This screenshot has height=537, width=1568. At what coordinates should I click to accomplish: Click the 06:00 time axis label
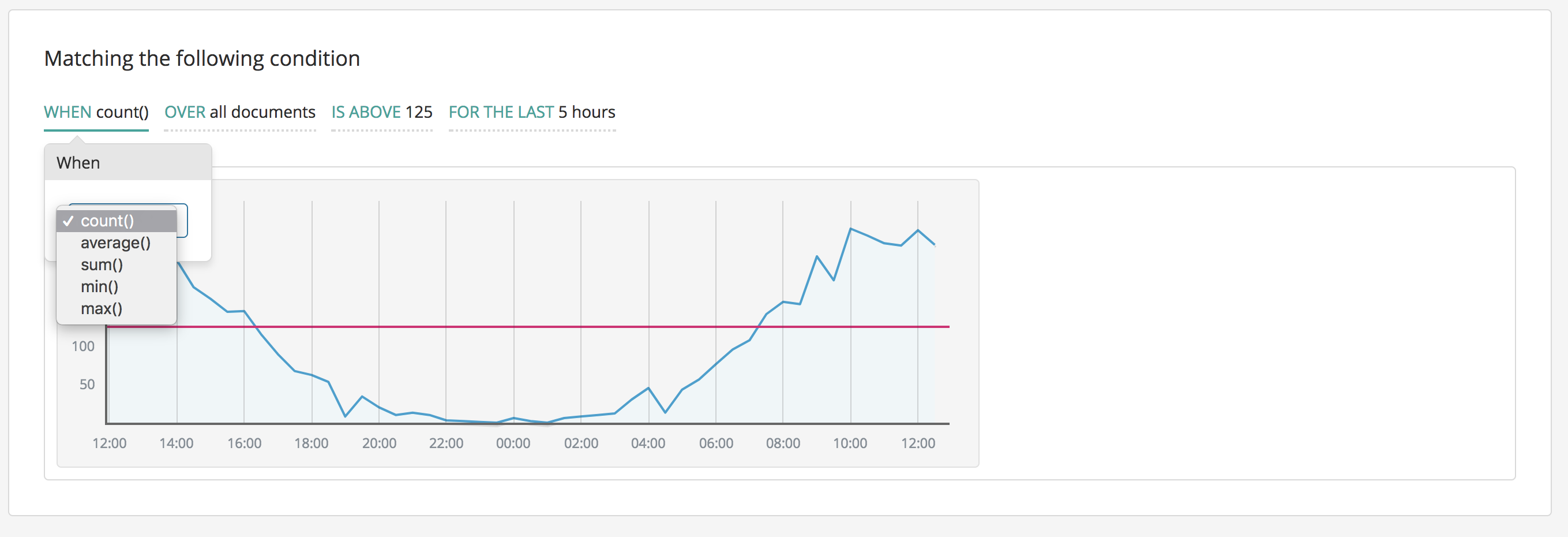point(716,443)
